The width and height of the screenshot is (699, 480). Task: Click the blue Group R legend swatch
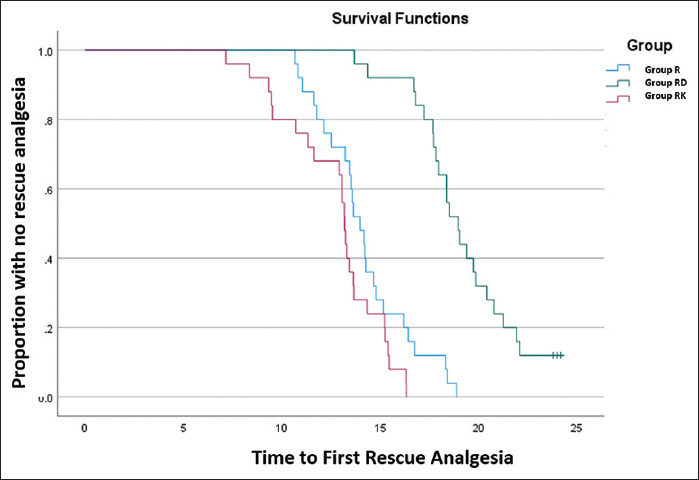coord(616,69)
